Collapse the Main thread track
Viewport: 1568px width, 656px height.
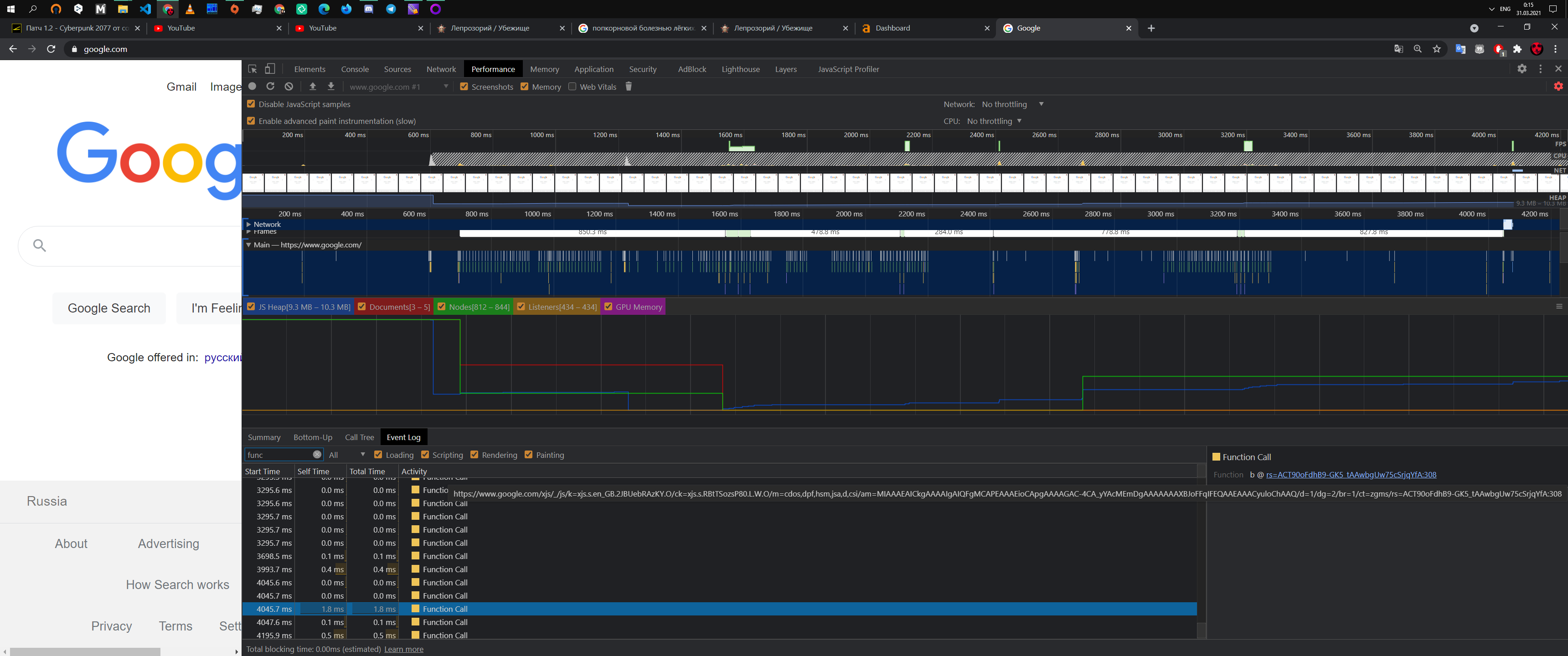(248, 245)
